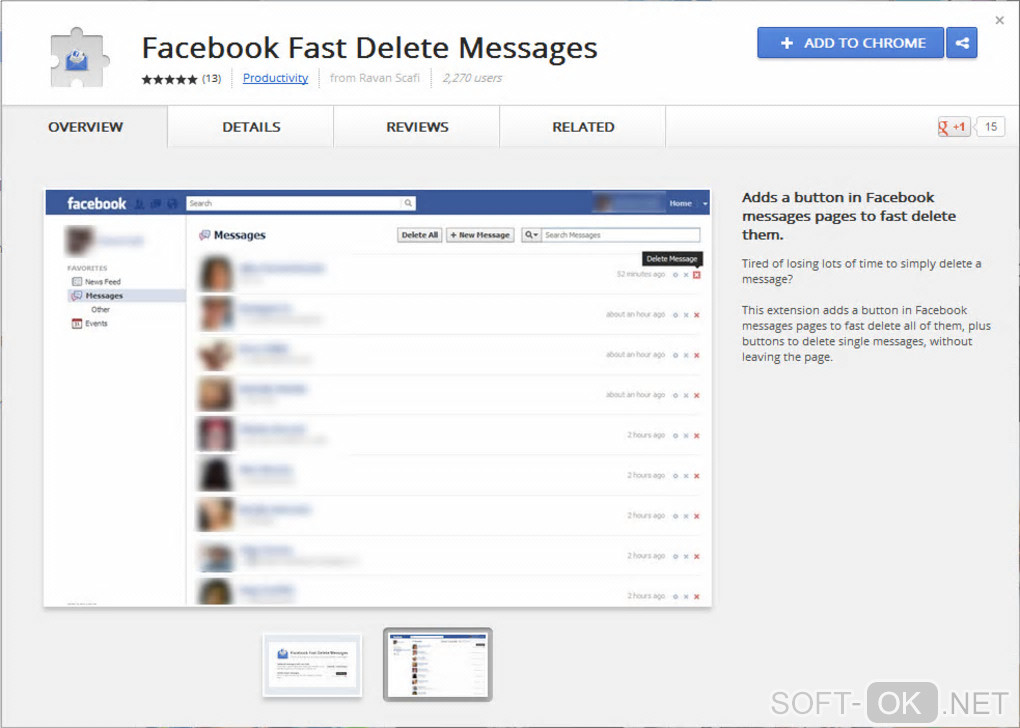The height and width of the screenshot is (728, 1020).
Task: Click the 'from Ravan Scafi' author text
Action: click(375, 77)
